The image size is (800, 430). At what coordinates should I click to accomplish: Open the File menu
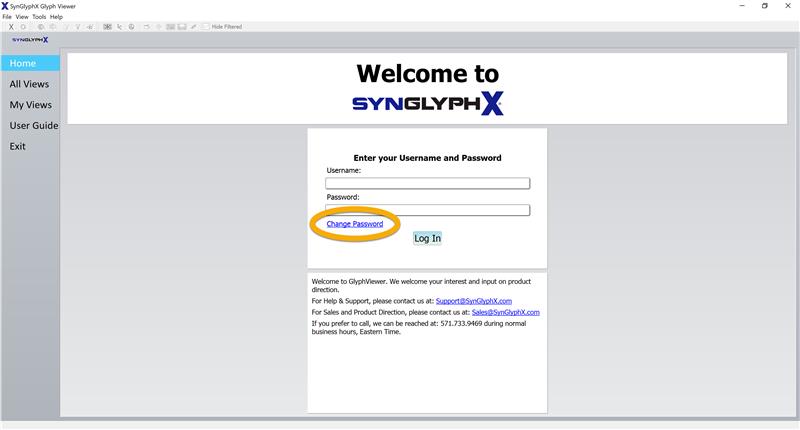(x=7, y=17)
